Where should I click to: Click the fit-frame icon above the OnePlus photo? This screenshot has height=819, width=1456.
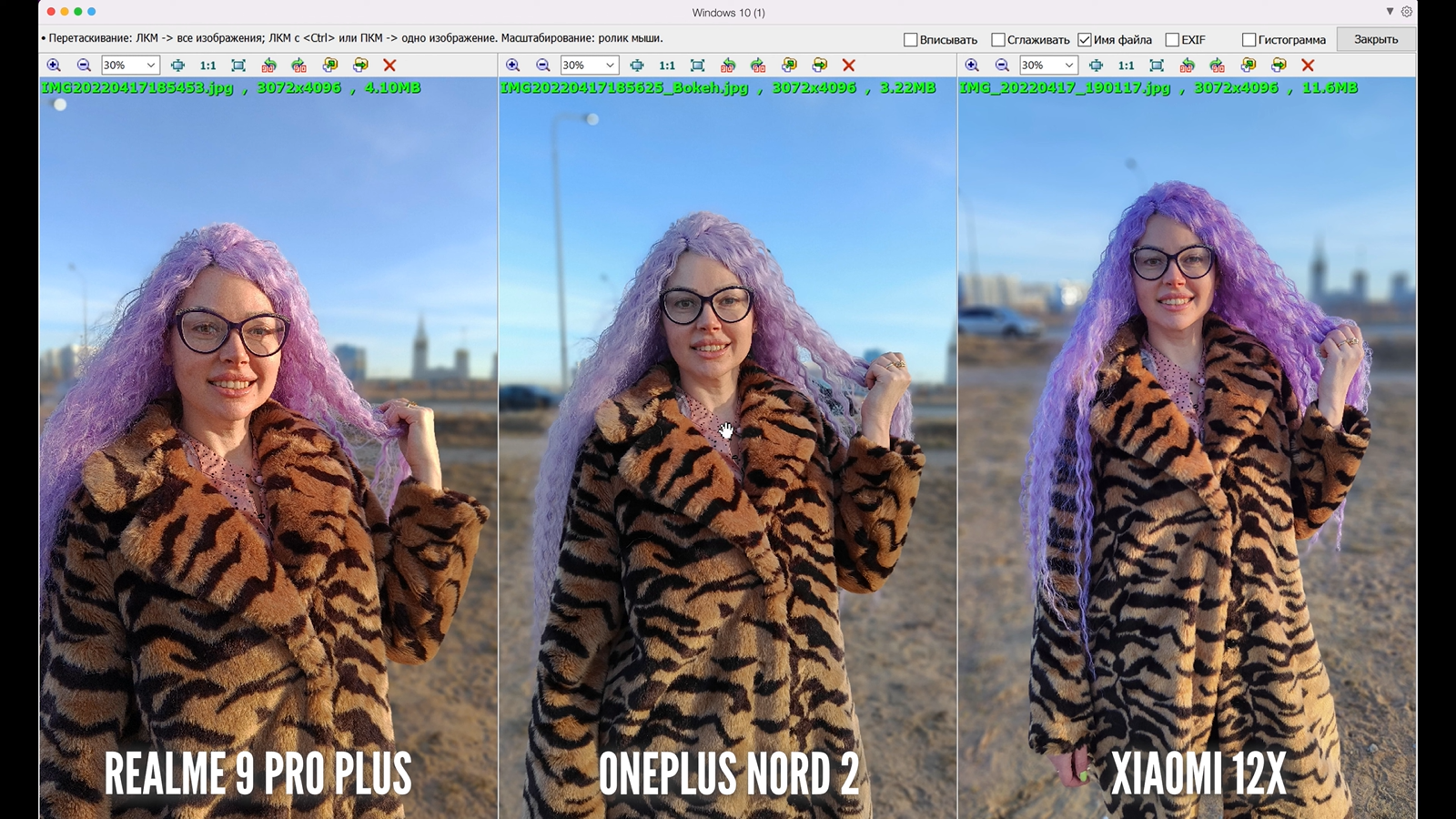click(x=698, y=66)
